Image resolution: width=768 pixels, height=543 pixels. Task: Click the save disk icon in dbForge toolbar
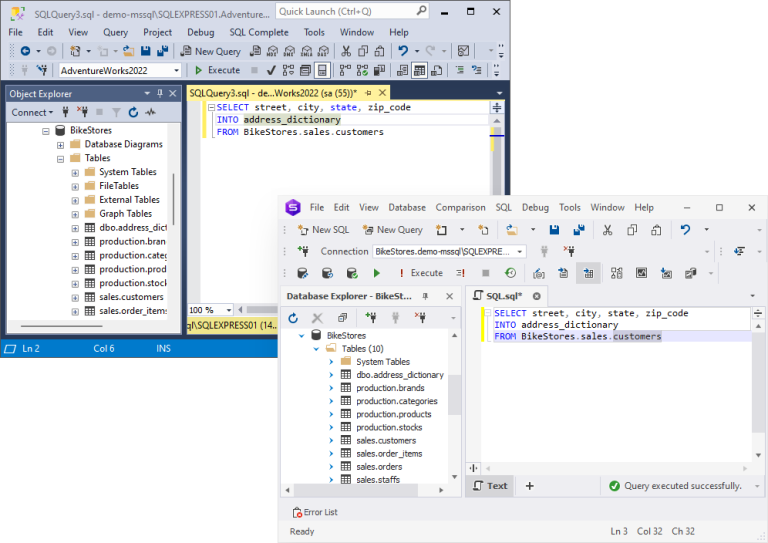554,230
